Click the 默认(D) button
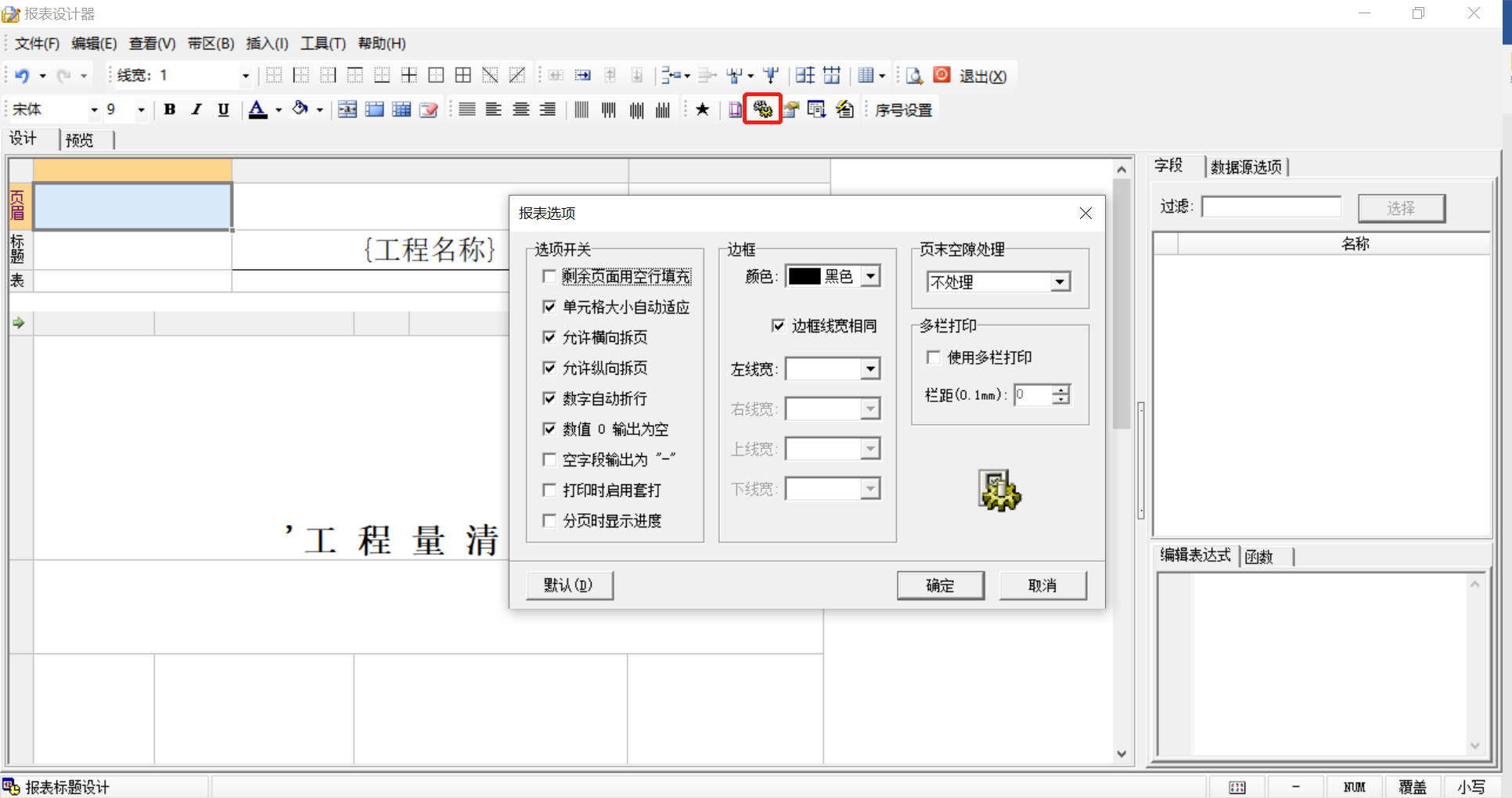The width and height of the screenshot is (1512, 798). coord(569,584)
